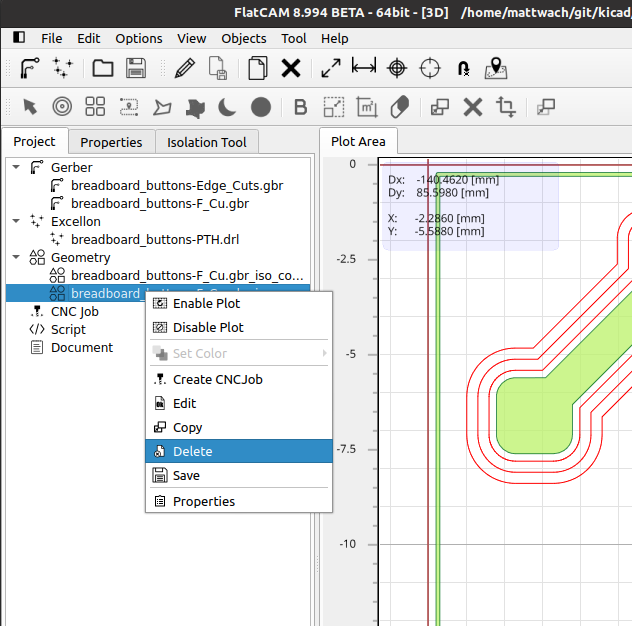The height and width of the screenshot is (626, 632).
Task: Click the pencil Edit object icon
Action: [185, 68]
